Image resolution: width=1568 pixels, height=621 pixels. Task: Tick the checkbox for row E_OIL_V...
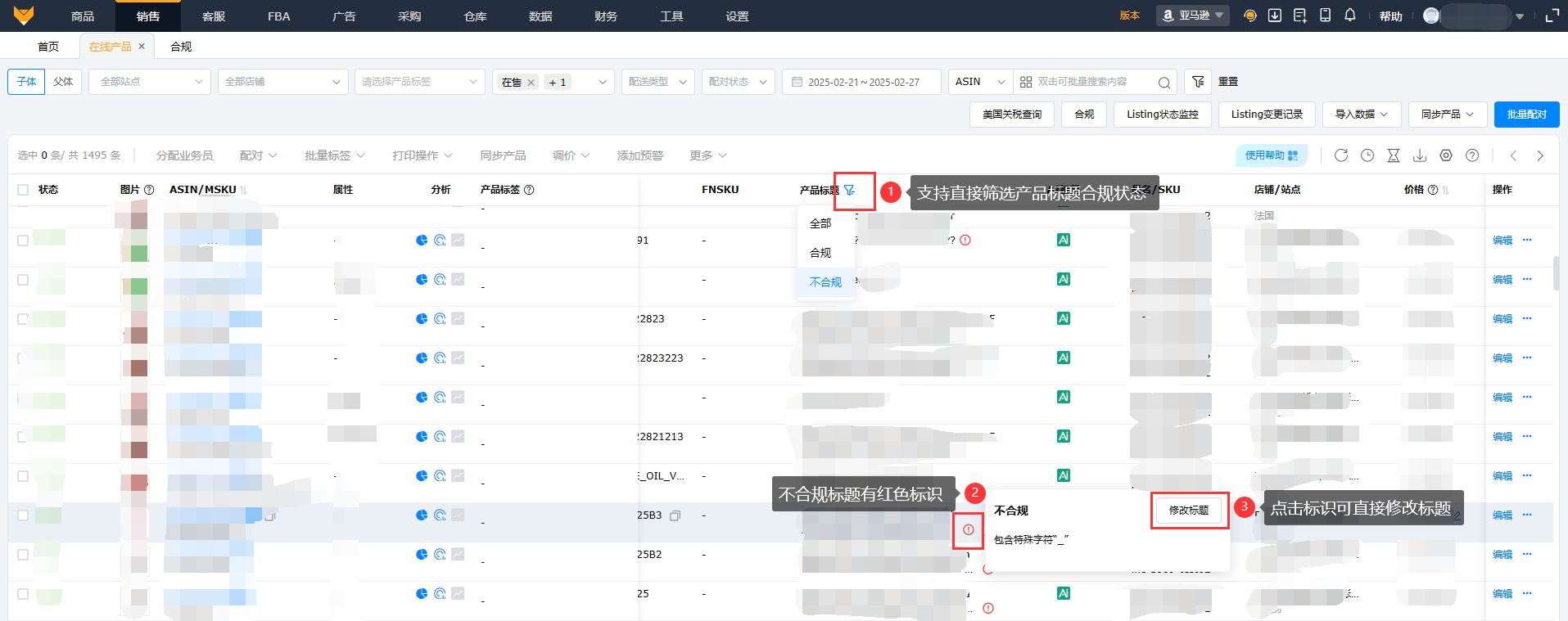(23, 476)
